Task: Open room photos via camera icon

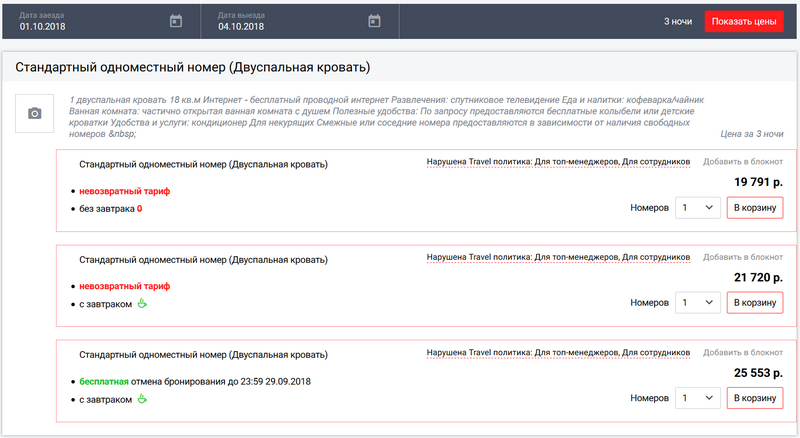Action: (x=35, y=114)
